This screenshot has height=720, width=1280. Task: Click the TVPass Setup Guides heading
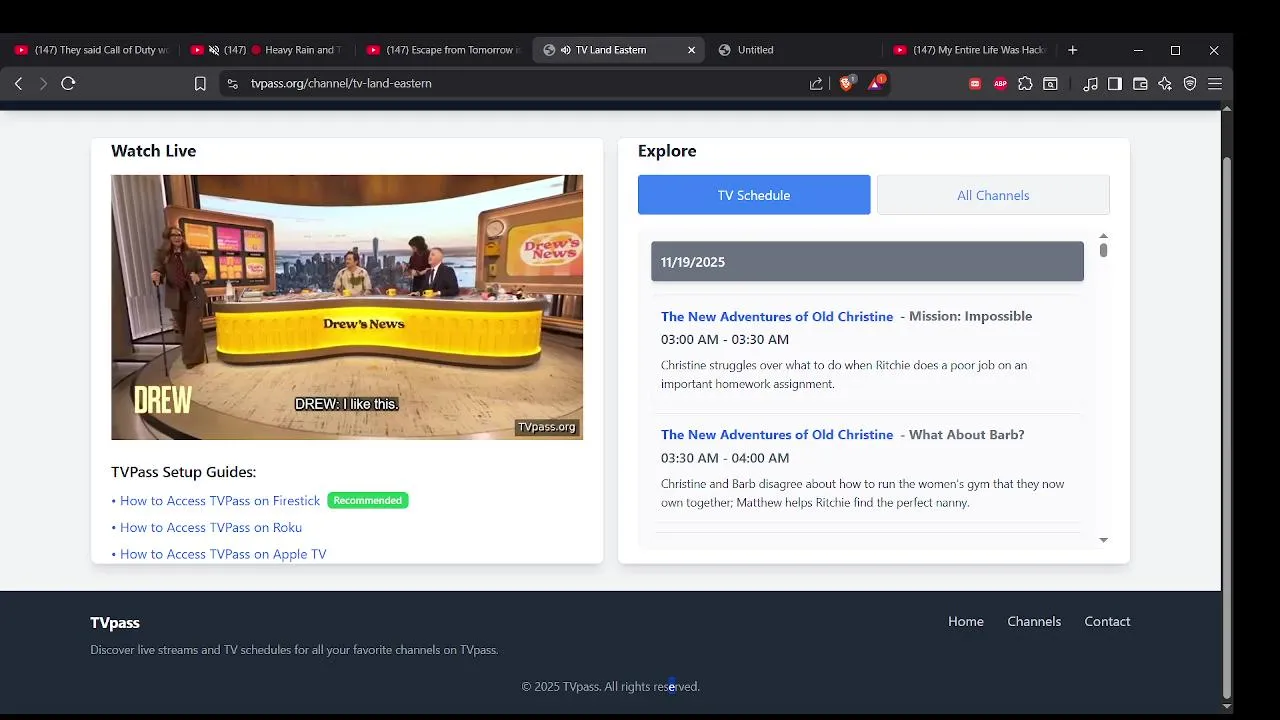pos(183,472)
